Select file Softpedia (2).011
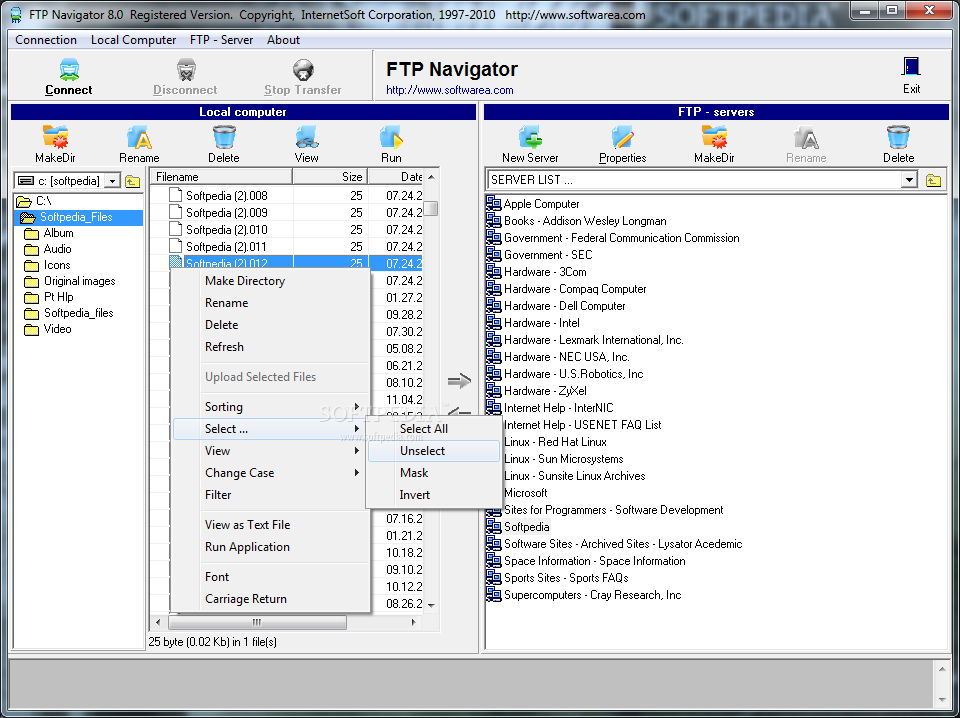Image resolution: width=960 pixels, height=718 pixels. click(227, 247)
